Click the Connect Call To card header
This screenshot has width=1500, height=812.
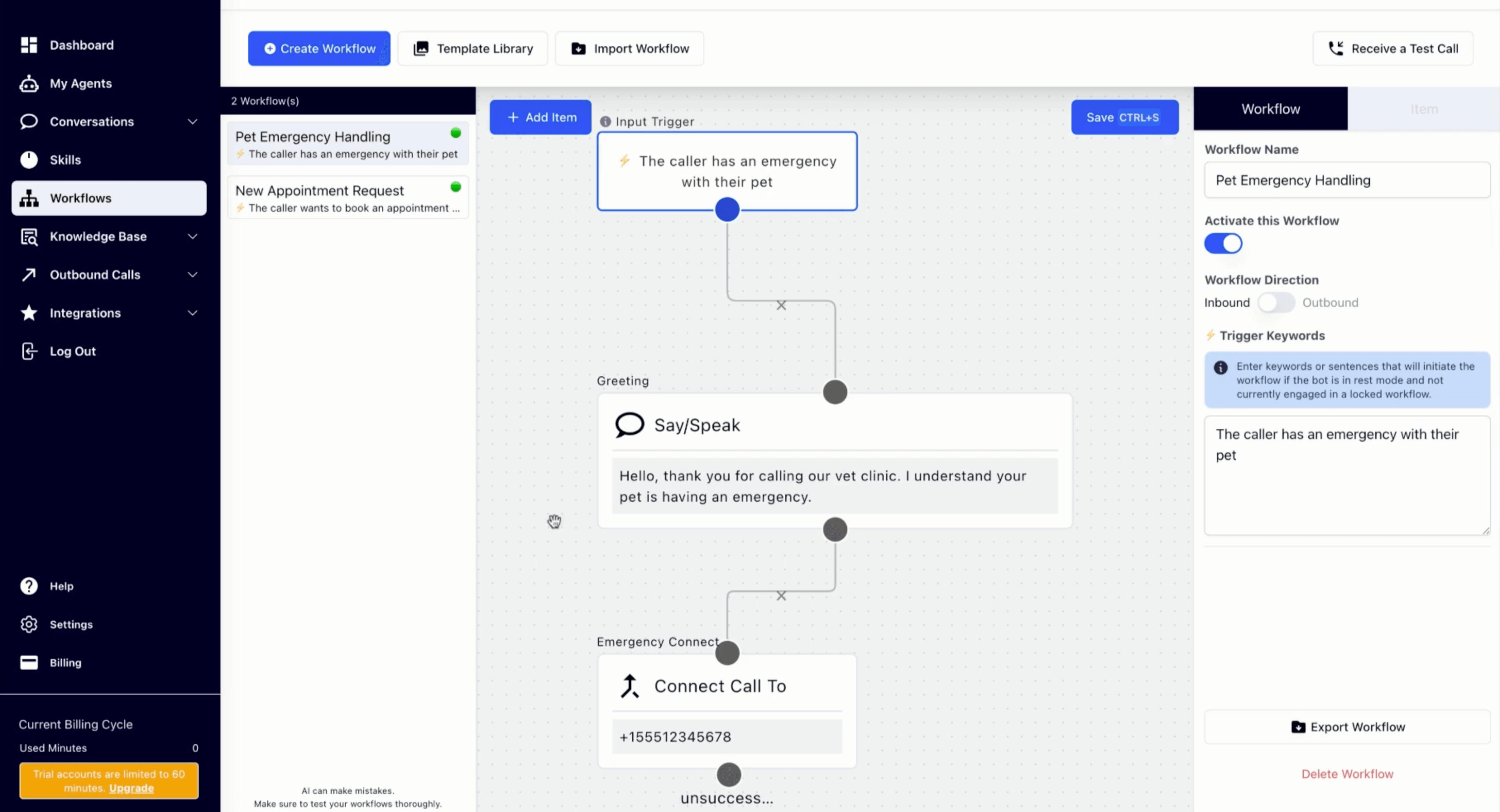coord(727,686)
